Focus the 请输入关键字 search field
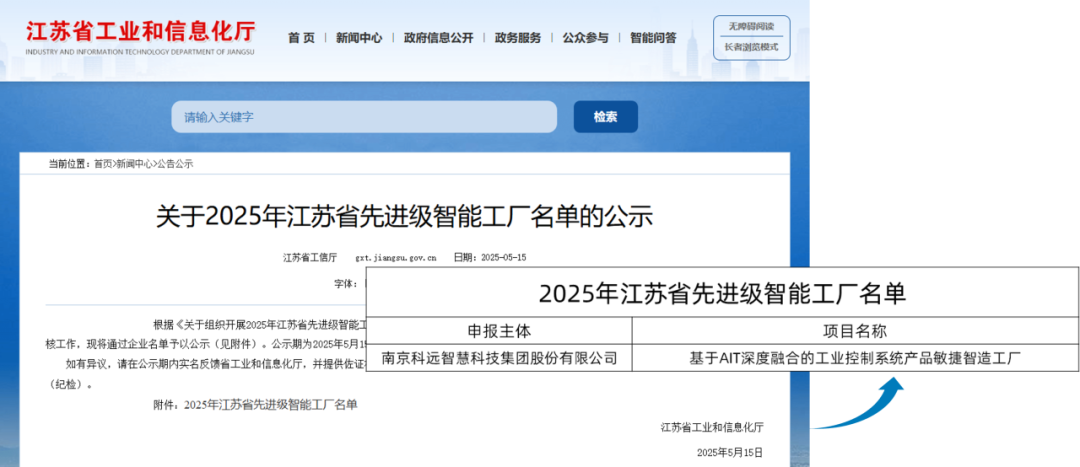 pyautogui.click(x=364, y=117)
